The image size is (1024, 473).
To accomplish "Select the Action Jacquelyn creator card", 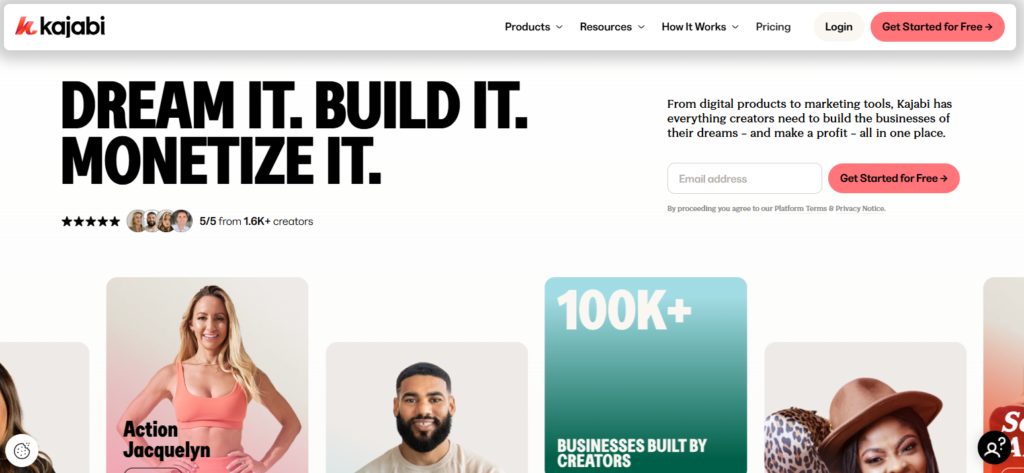I will 207,375.
